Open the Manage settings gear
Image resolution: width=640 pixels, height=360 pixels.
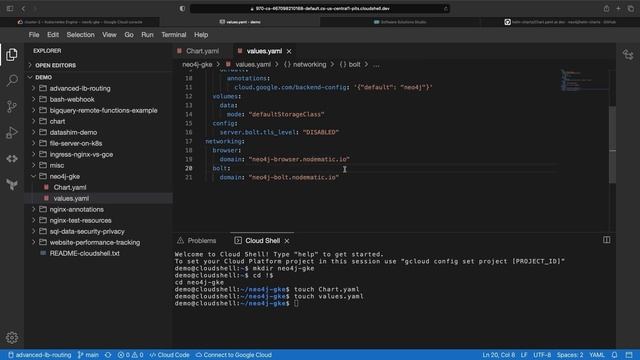(12, 338)
